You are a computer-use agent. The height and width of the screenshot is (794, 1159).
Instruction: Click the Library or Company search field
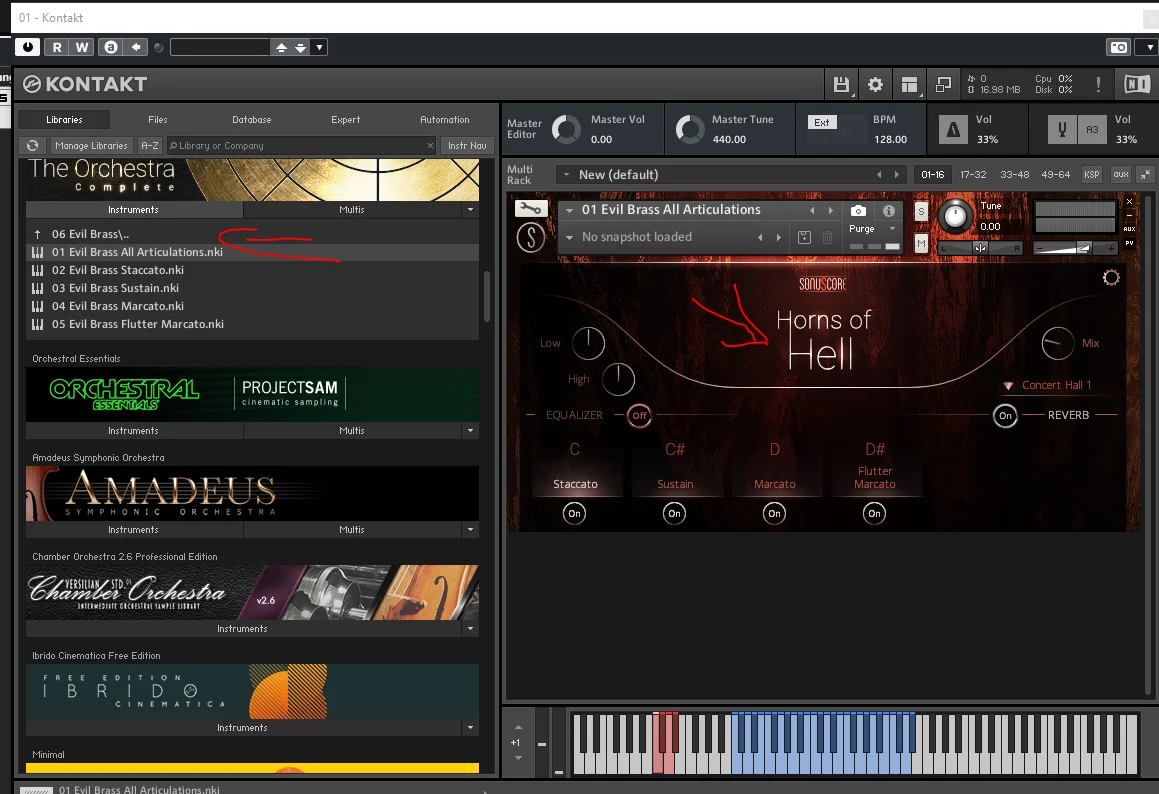pyautogui.click(x=301, y=146)
